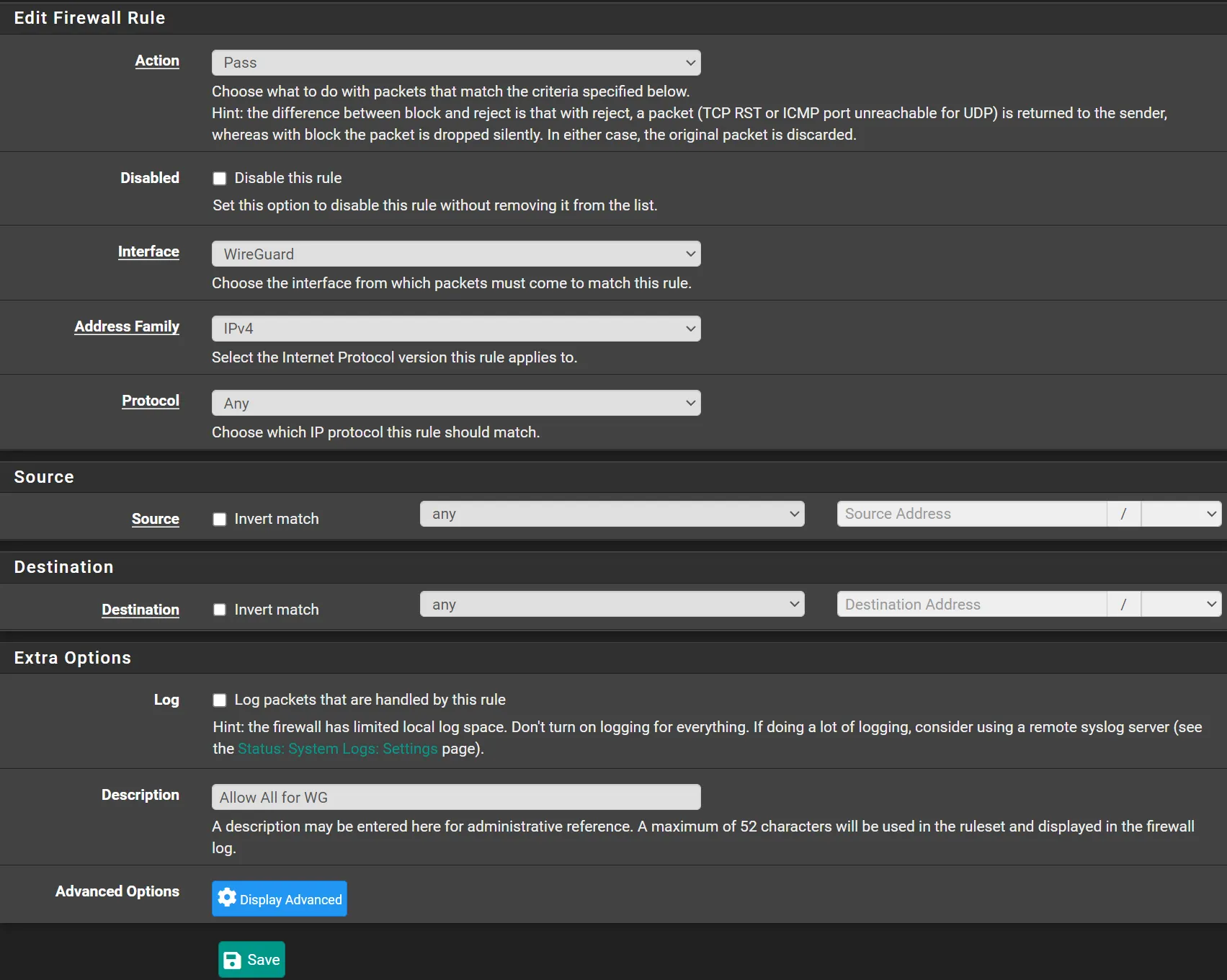Expand the Address Family IPv4 dropdown
The height and width of the screenshot is (980, 1227).
coord(455,329)
